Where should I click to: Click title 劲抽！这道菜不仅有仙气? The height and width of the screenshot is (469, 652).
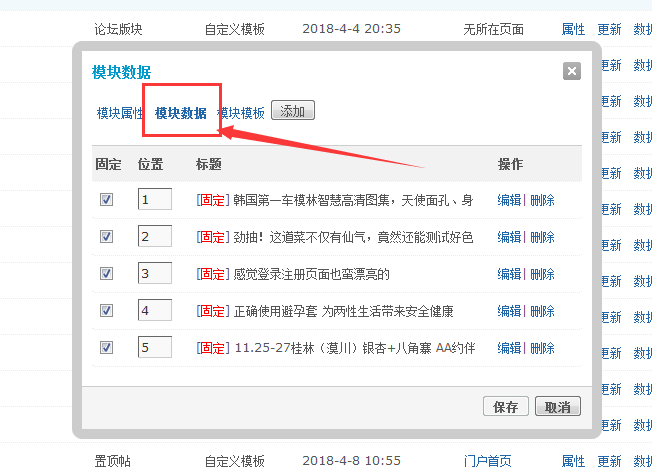[x=353, y=237]
